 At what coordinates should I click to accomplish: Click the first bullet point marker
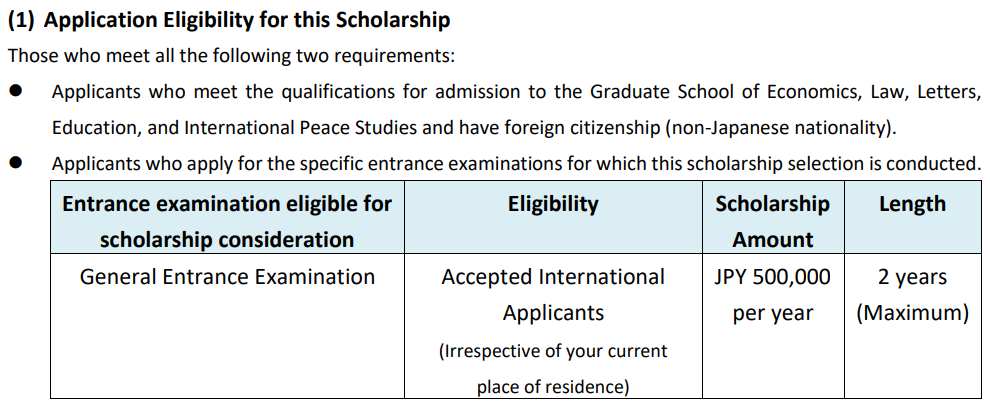coord(16,92)
